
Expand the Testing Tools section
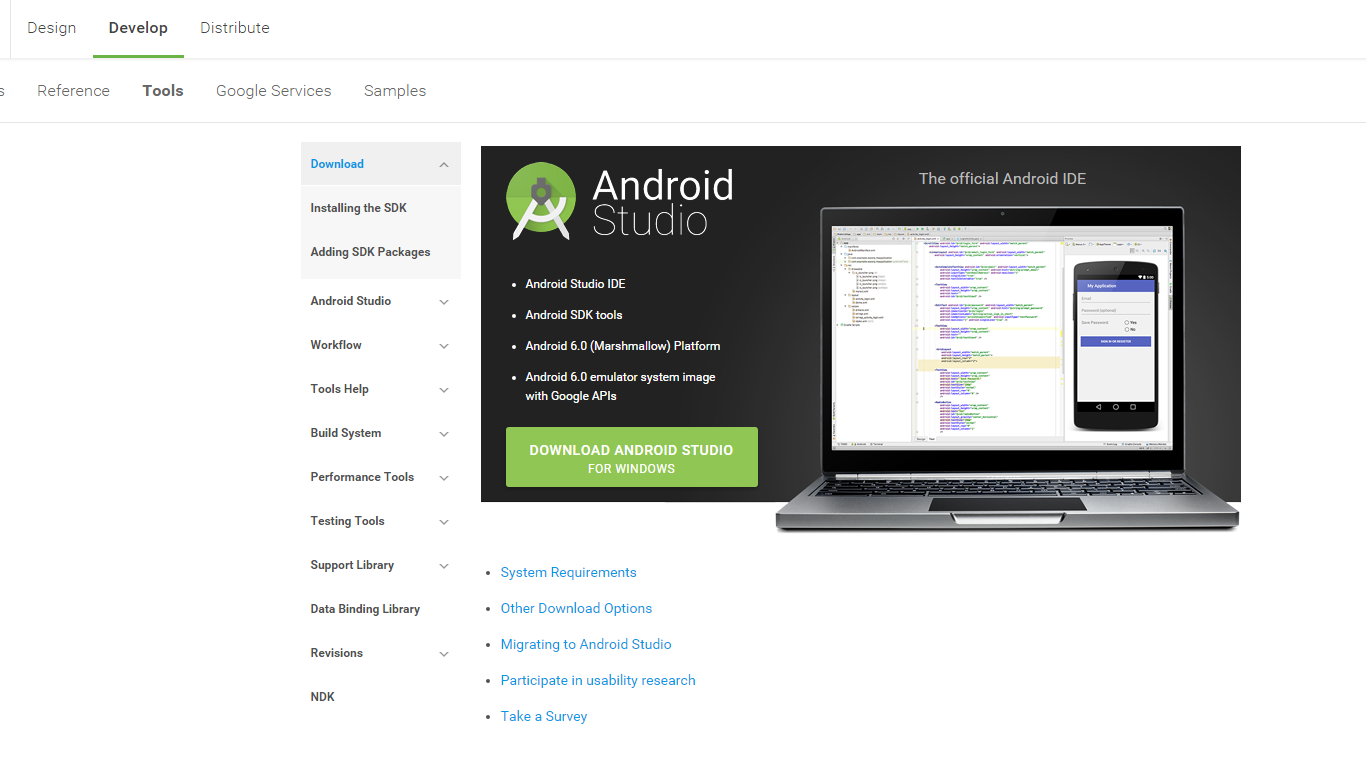[444, 522]
